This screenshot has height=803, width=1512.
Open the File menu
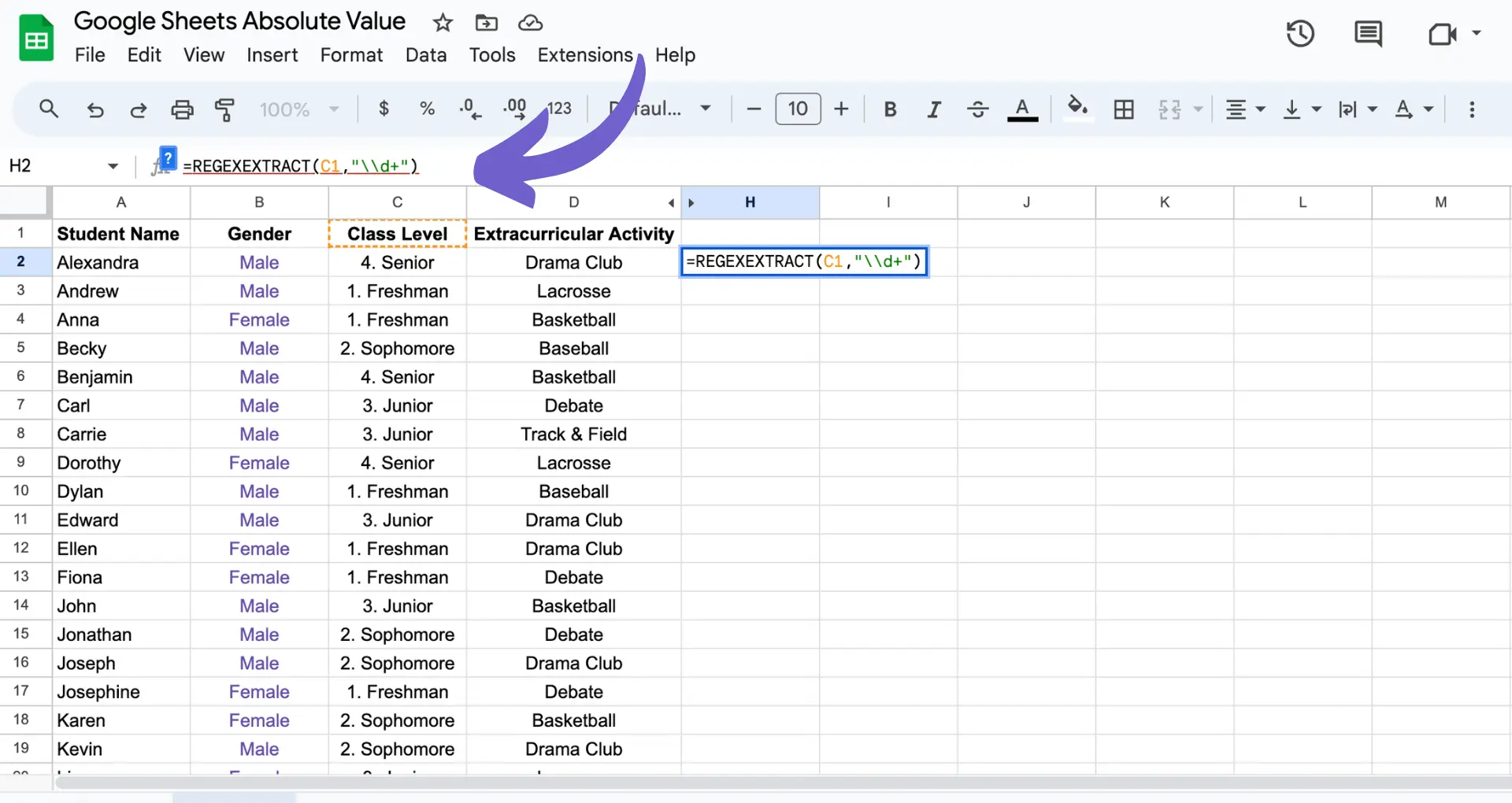90,55
